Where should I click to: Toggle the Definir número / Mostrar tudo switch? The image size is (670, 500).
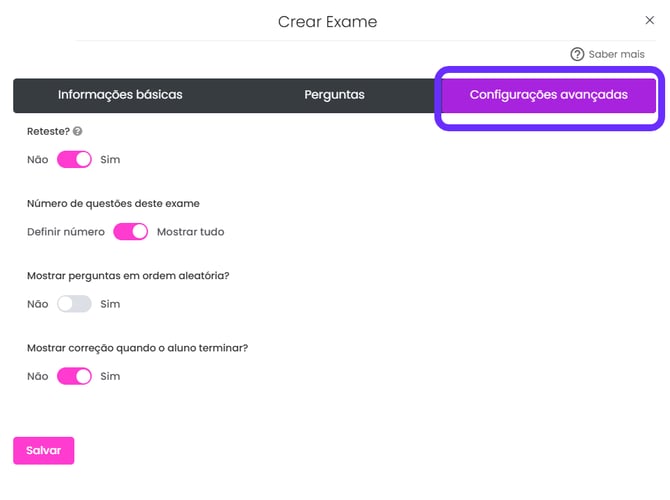point(131,232)
